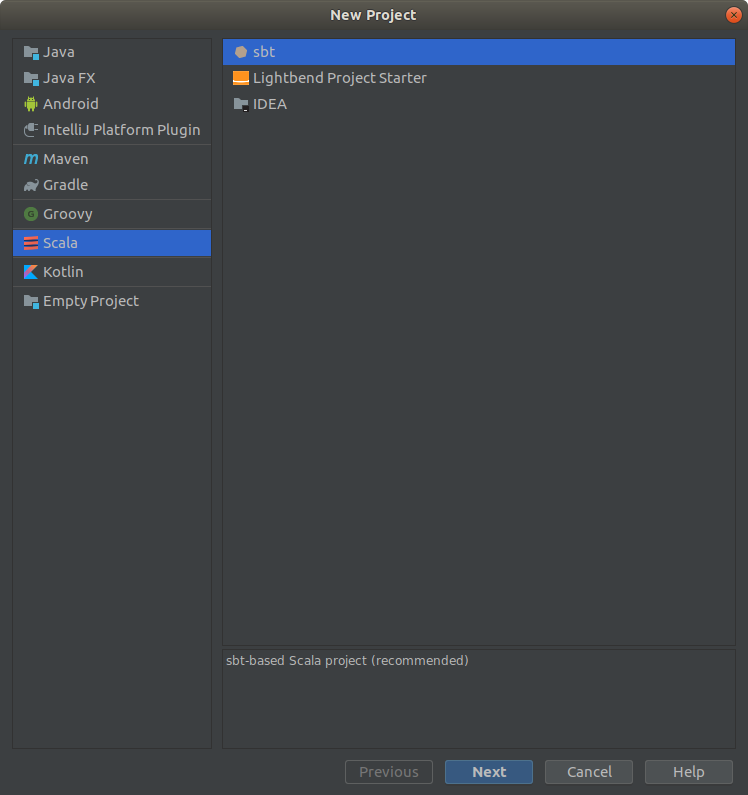The image size is (748, 795).
Task: Click the Gradle elephant icon
Action: (31, 185)
